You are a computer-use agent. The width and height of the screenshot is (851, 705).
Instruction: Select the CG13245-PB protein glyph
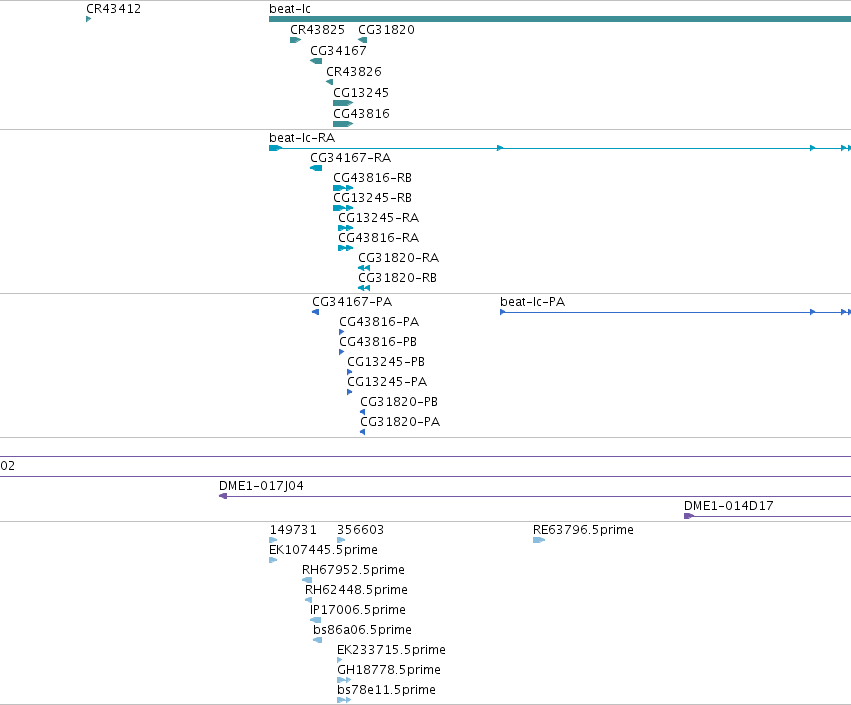350,372
